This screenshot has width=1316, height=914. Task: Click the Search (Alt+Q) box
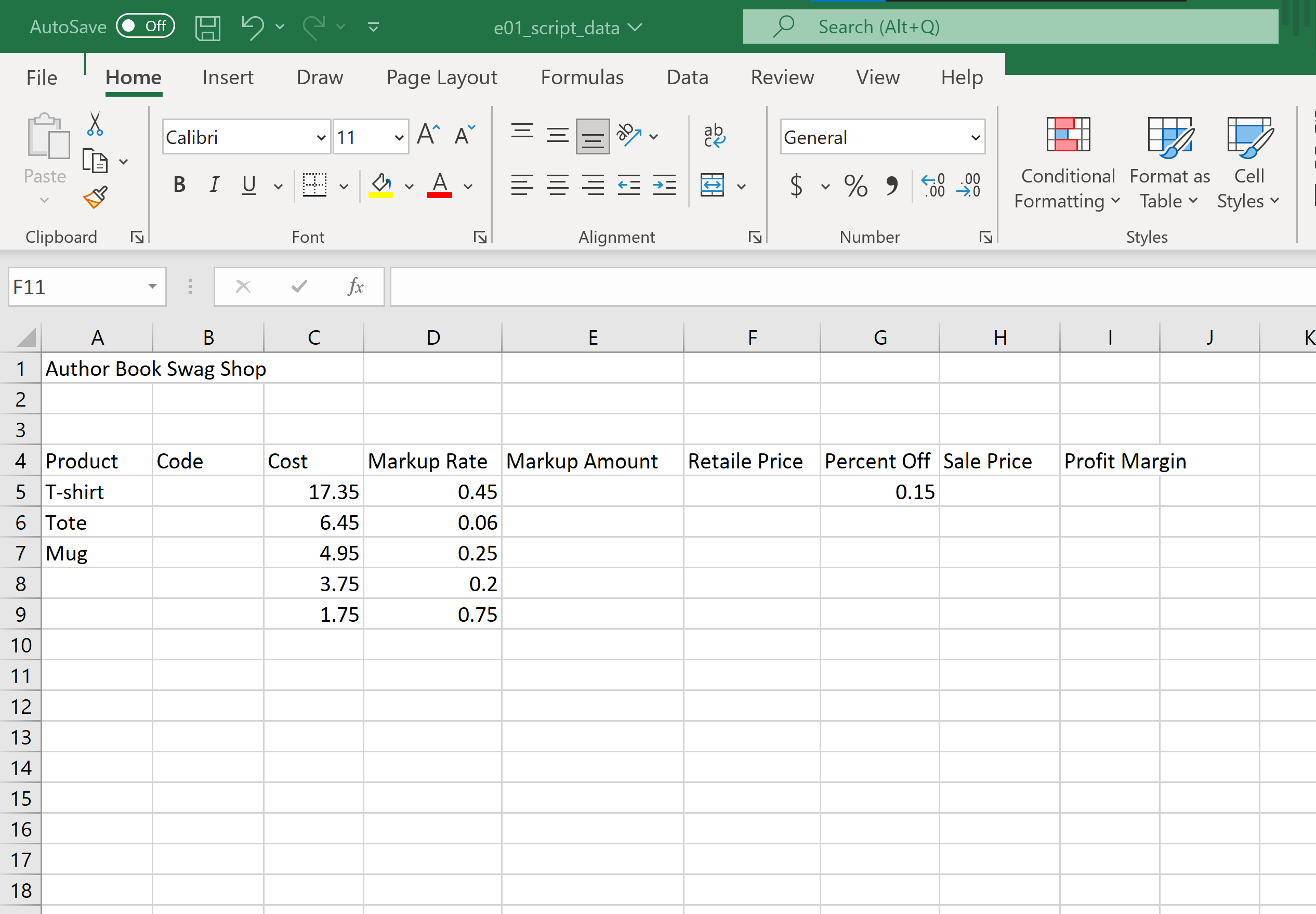point(1010,27)
